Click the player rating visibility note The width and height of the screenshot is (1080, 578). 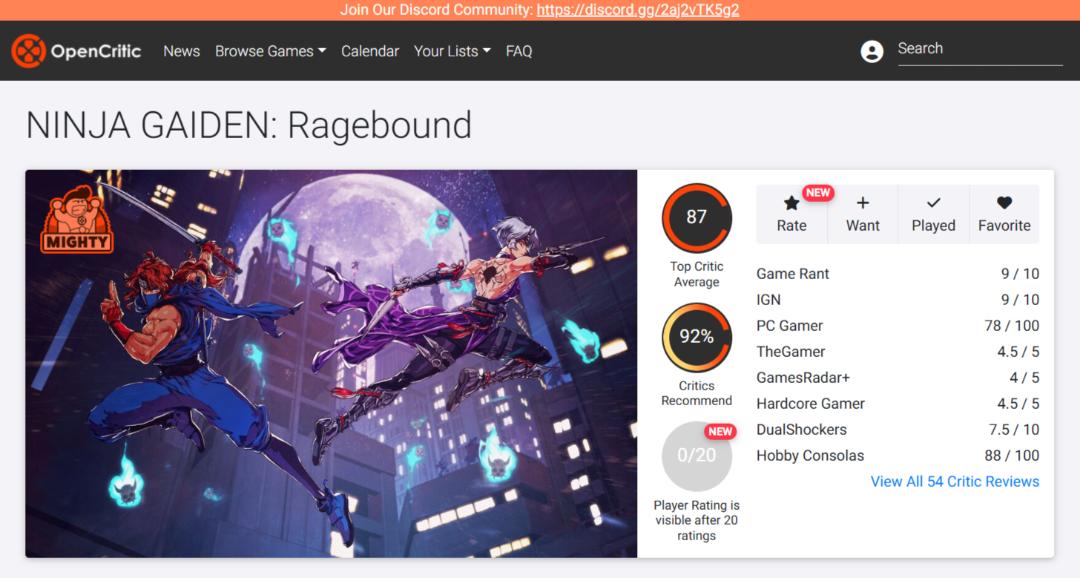coord(696,521)
